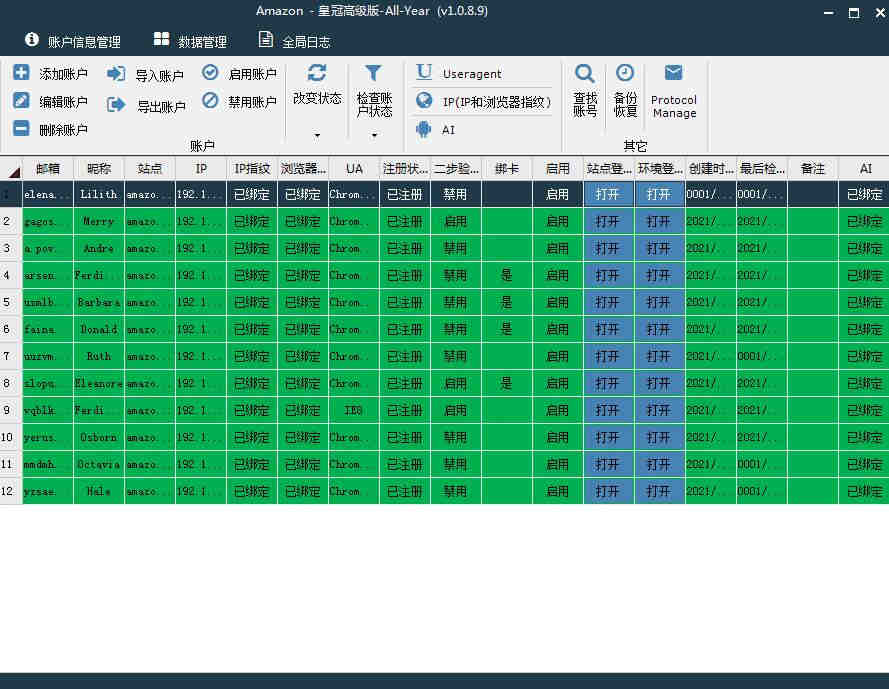Click the info icon of 账户信息管理 tab
This screenshot has width=889, height=689.
(x=32, y=39)
